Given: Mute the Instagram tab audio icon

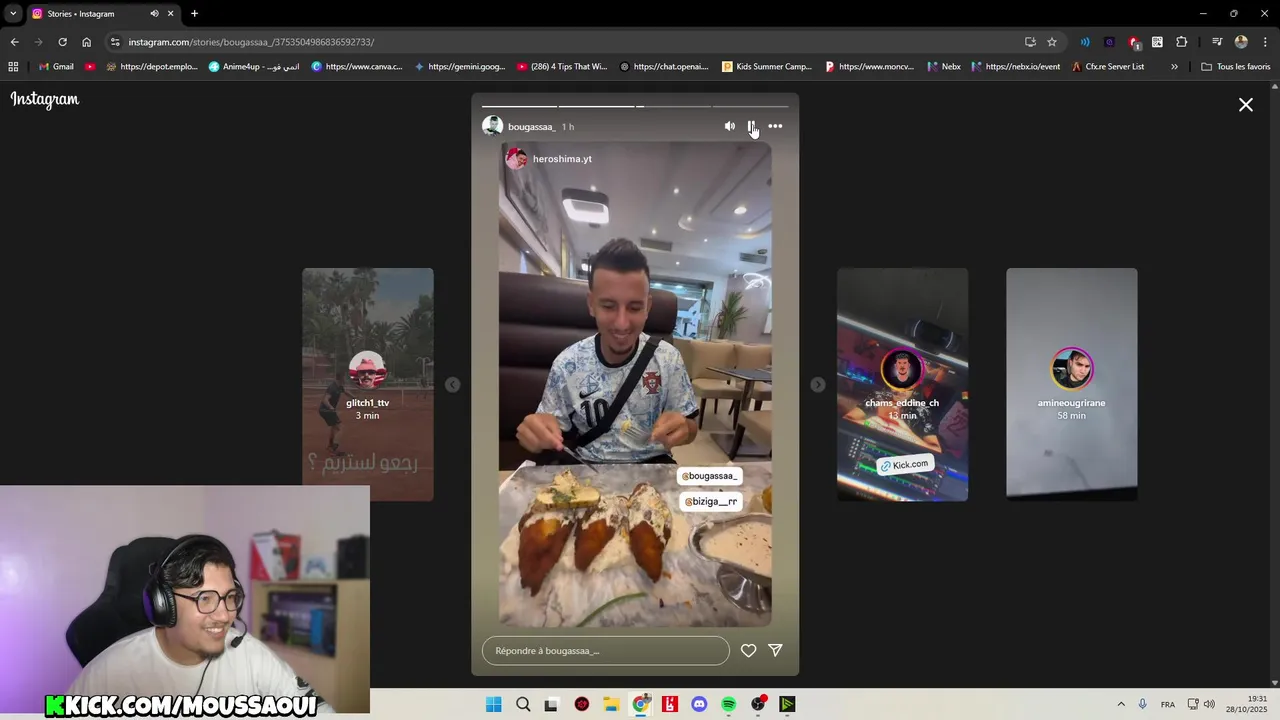Looking at the screenshot, I should click(154, 14).
